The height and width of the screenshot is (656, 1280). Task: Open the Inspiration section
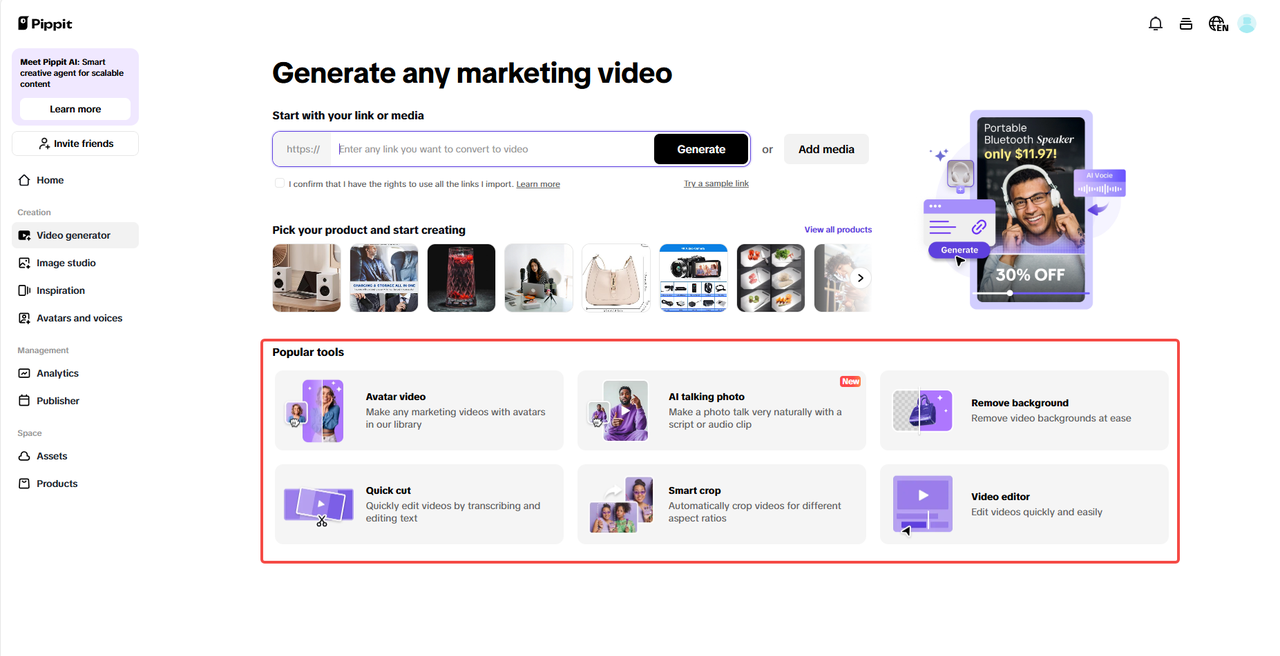click(59, 290)
